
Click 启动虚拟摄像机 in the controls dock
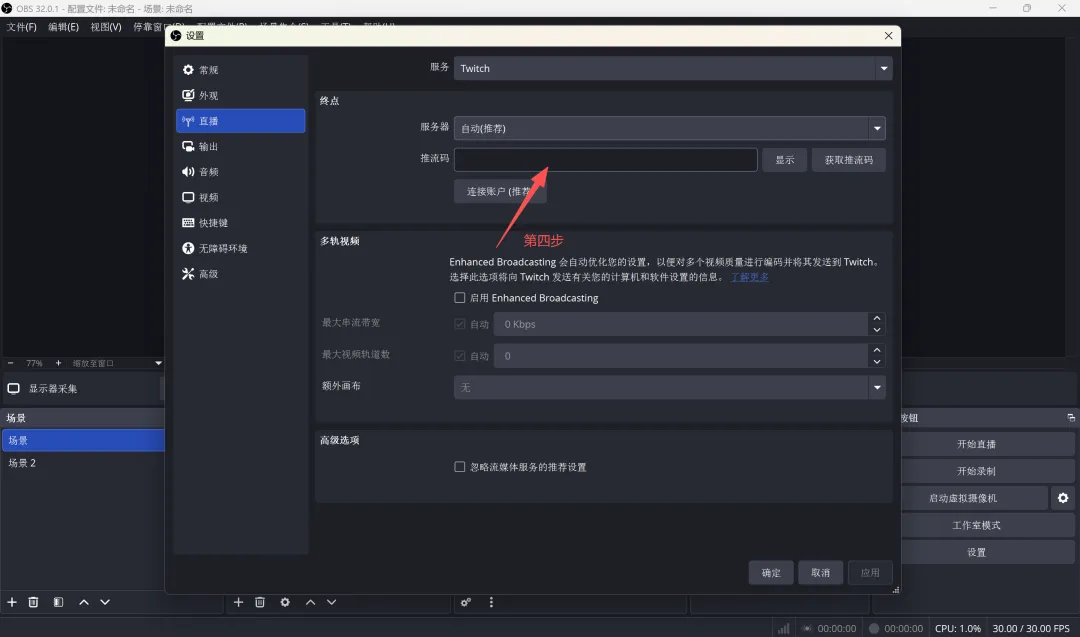[974, 498]
